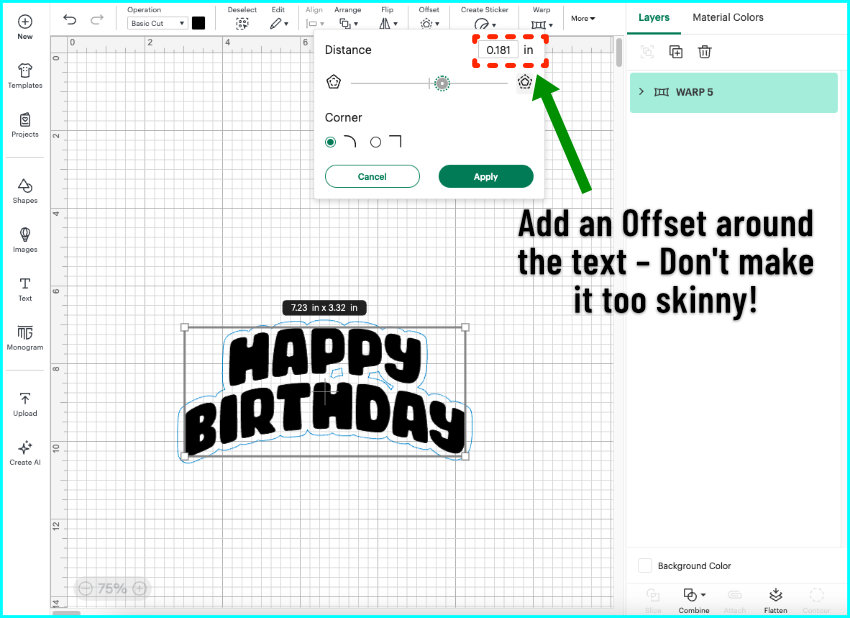Open the Arrange dropdown
This screenshot has height=618, width=850.
[348, 23]
